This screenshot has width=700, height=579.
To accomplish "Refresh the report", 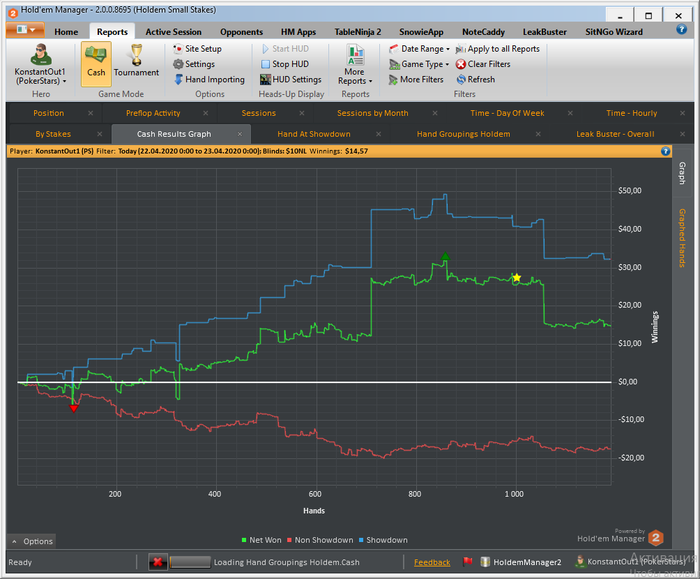I will pyautogui.click(x=475, y=79).
